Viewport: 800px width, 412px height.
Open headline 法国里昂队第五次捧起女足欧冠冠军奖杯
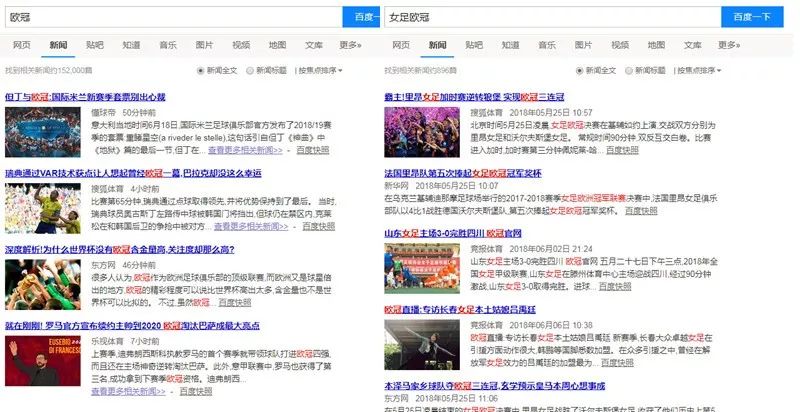pos(463,173)
